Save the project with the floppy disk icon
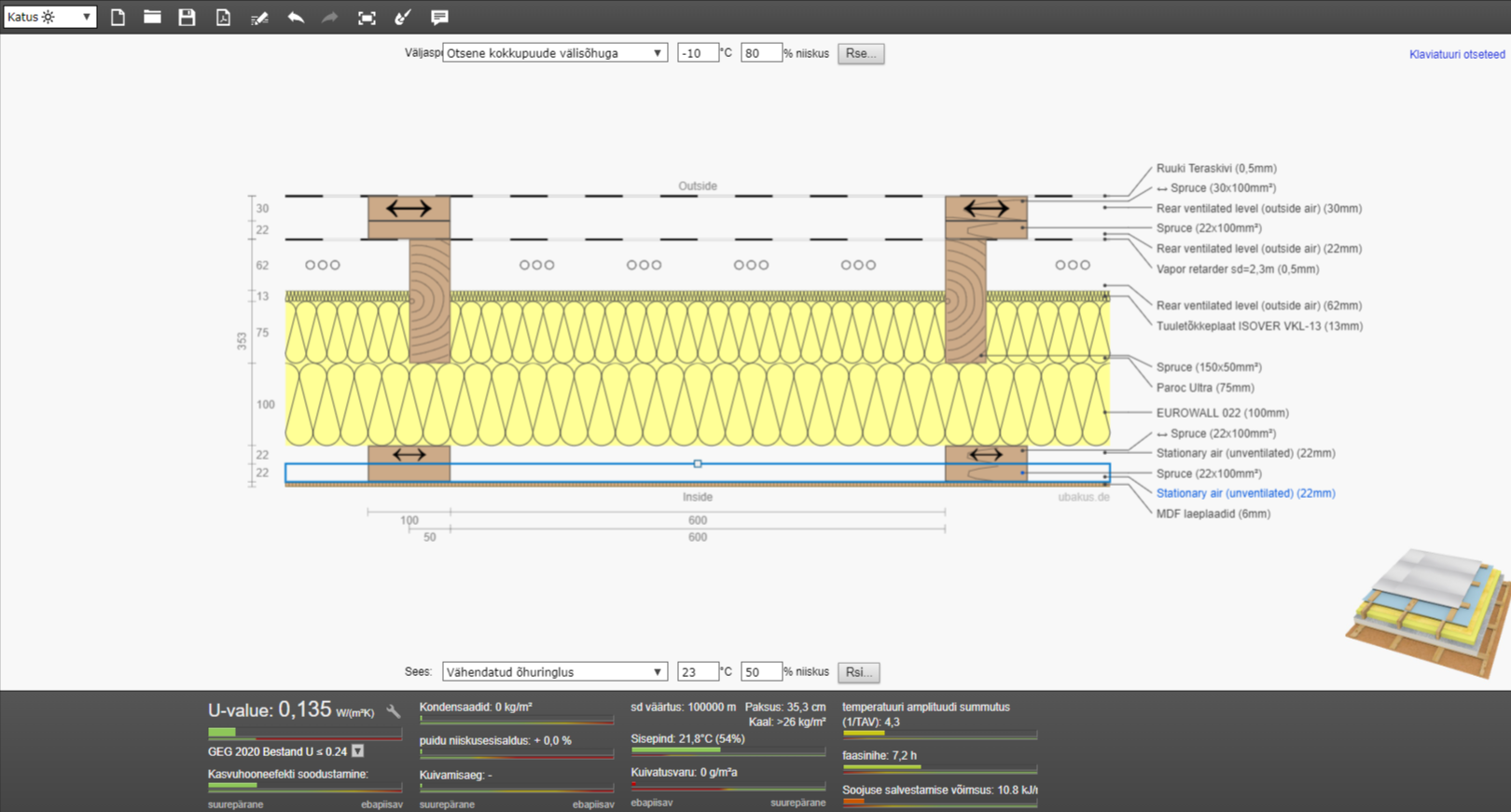The height and width of the screenshot is (812, 1511). (187, 17)
